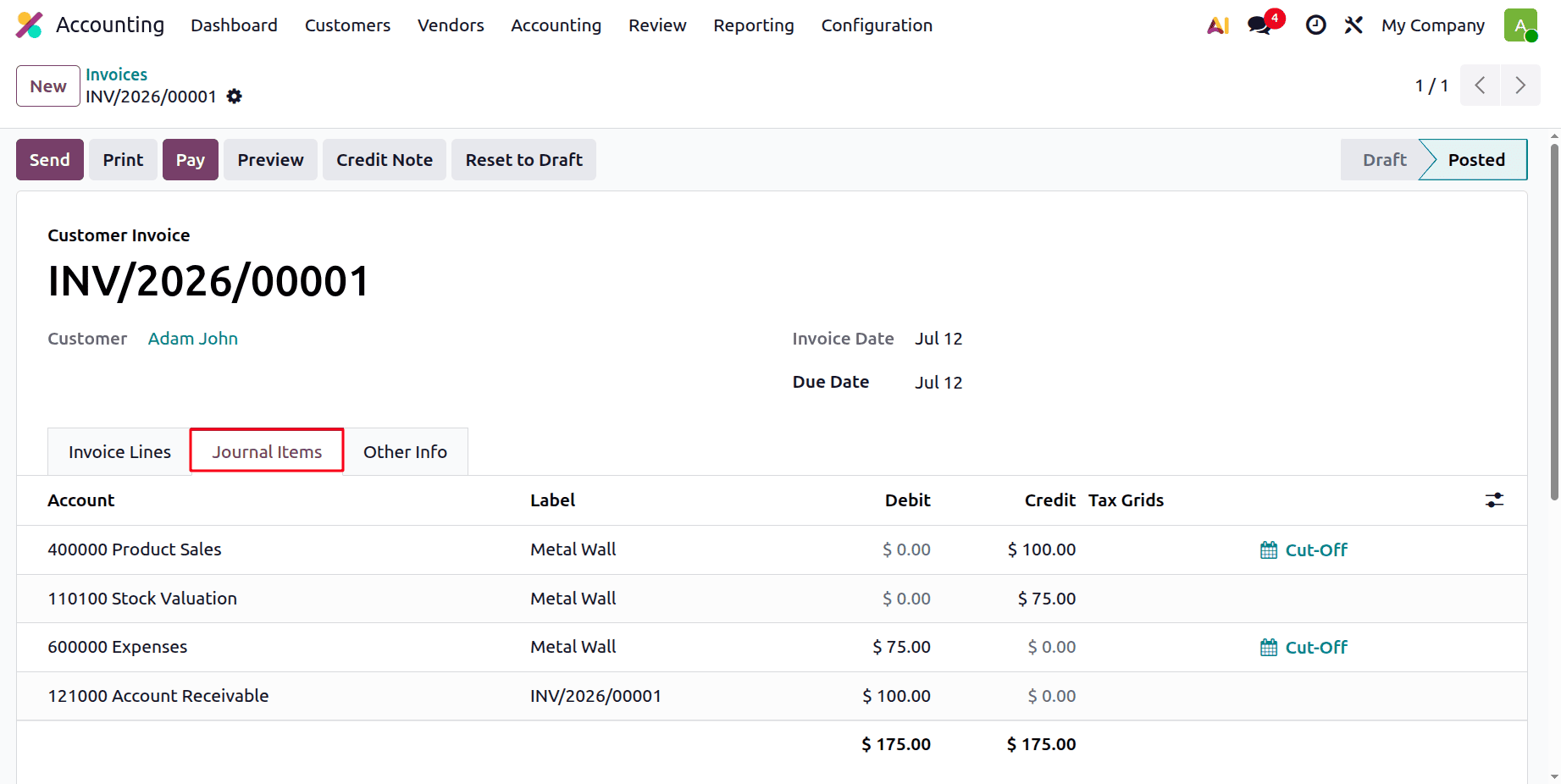Open the Customers menu
This screenshot has width=1561, height=784.
[x=347, y=25]
